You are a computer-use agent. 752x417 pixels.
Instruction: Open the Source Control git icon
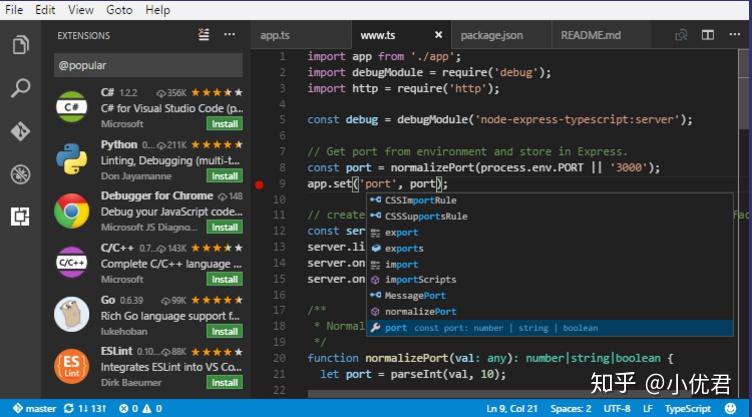(x=20, y=131)
